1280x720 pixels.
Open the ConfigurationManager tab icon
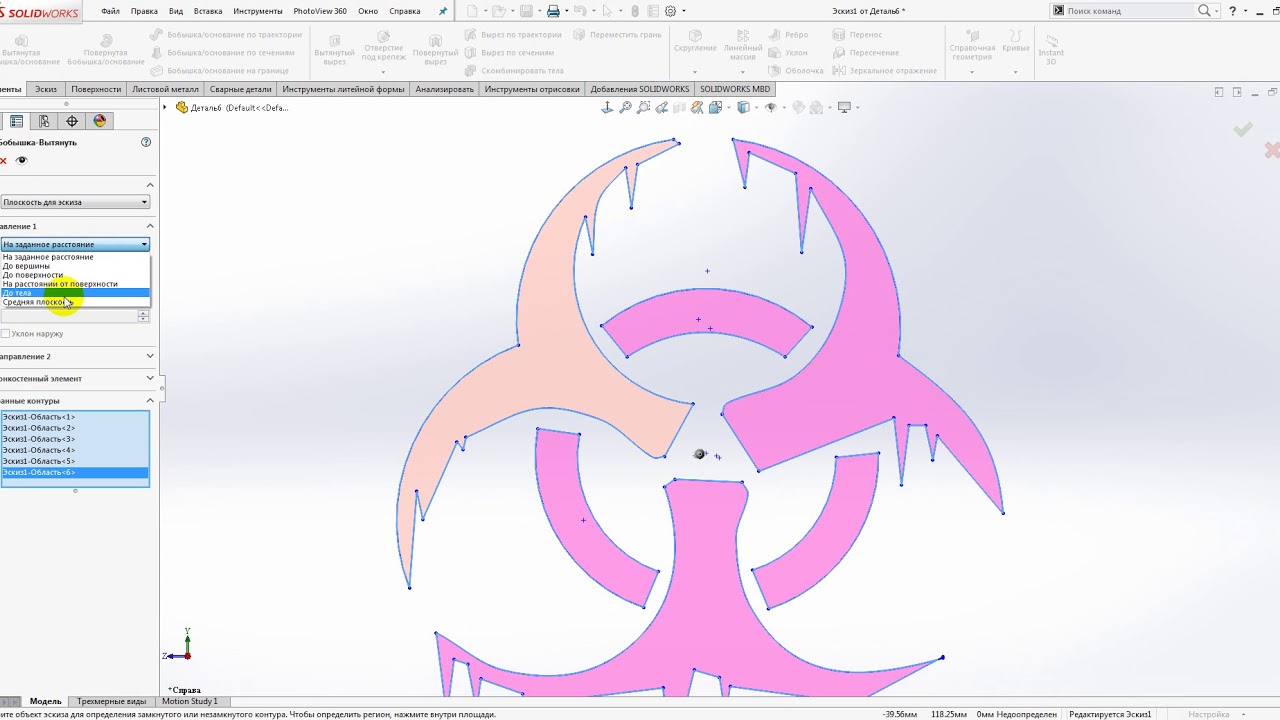pos(44,121)
